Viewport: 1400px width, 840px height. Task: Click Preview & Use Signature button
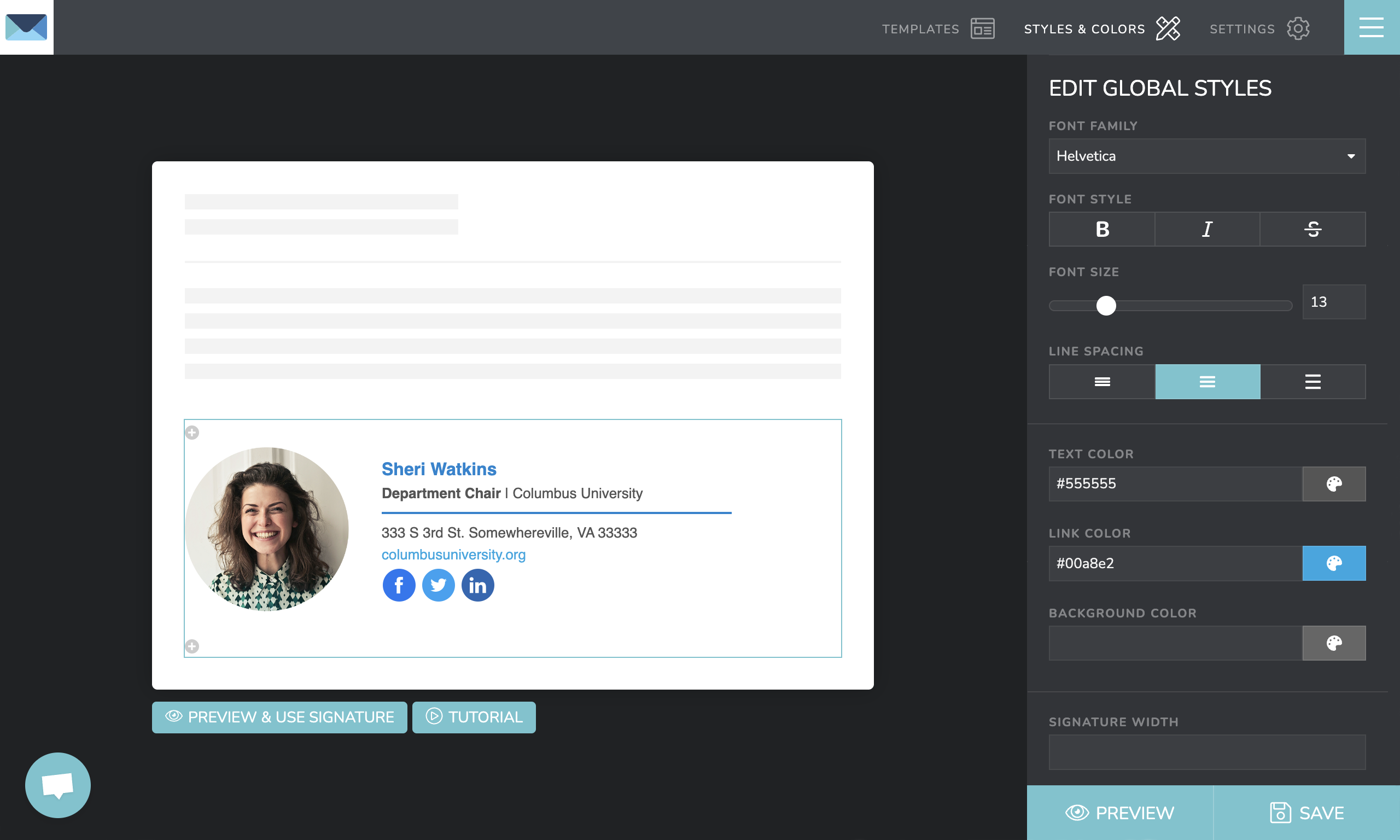(279, 717)
